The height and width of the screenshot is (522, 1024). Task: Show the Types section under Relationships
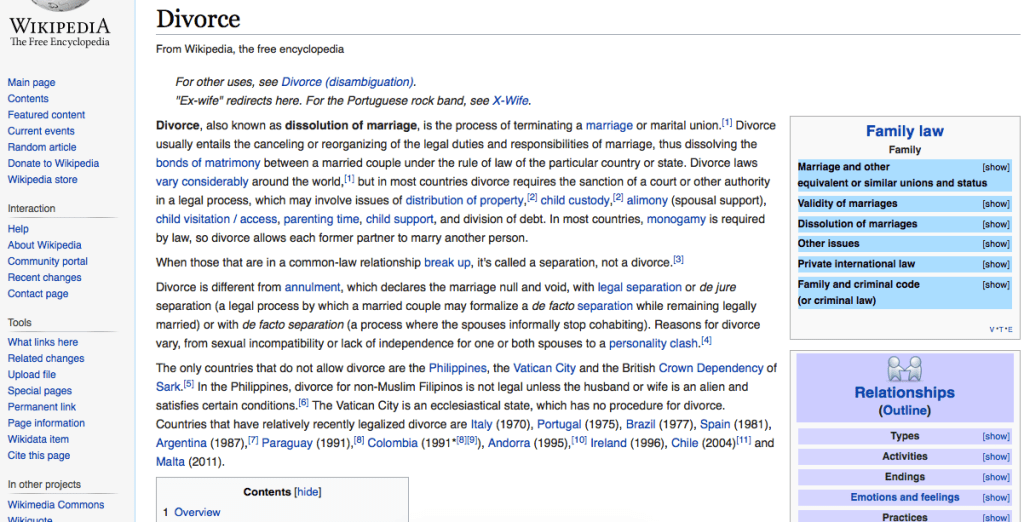[x=995, y=437]
